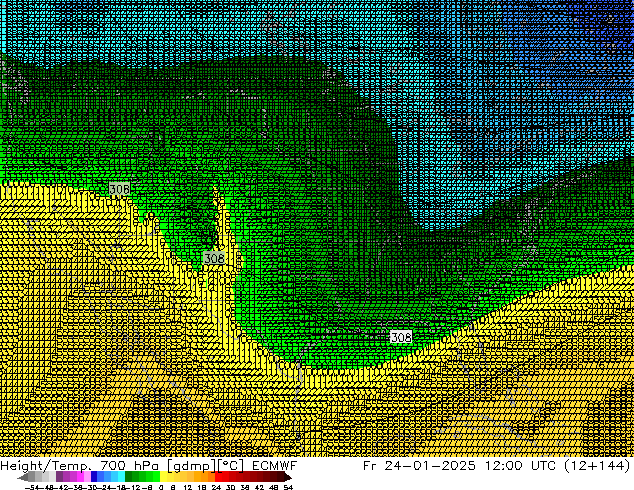The width and height of the screenshot is (634, 490).
Task: Click the gray left arrow end of legend
Action: pyautogui.click(x=23, y=478)
